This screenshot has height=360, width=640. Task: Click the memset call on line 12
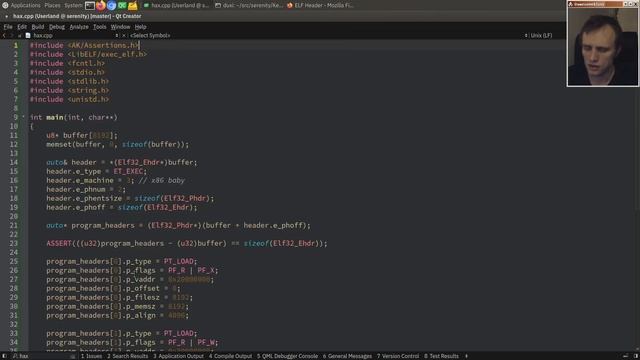point(59,144)
